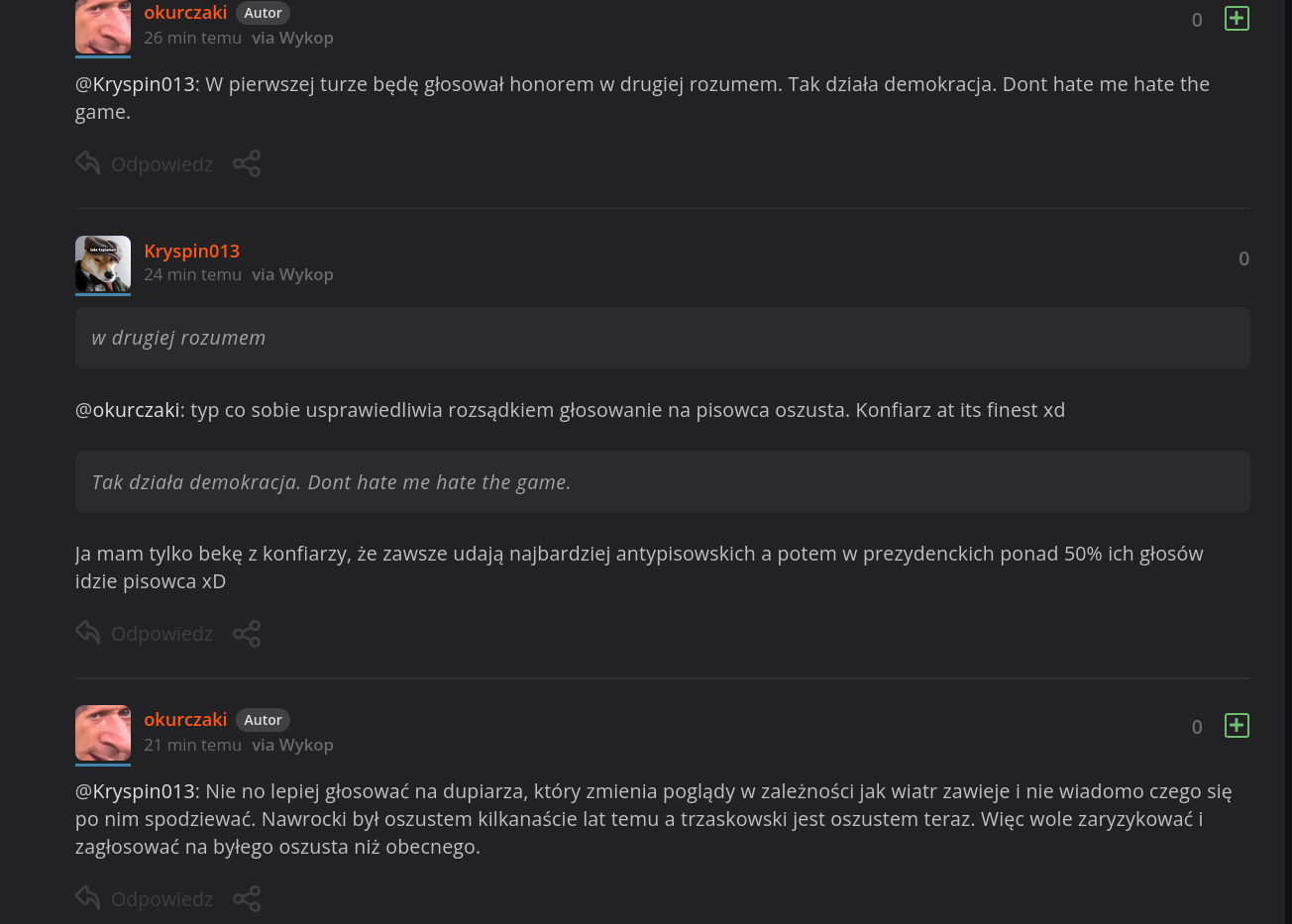The width and height of the screenshot is (1292, 924).
Task: Click the @okurczaki mention in Kryspin013's comment
Action: (x=128, y=410)
